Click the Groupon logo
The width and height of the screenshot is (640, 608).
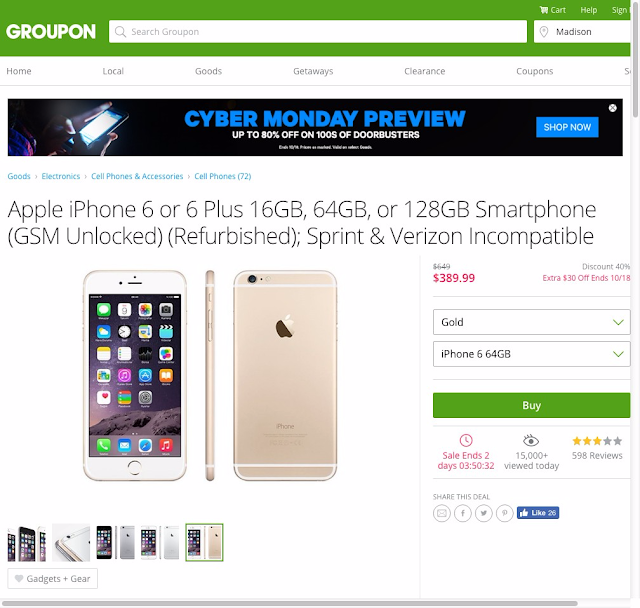(51, 32)
